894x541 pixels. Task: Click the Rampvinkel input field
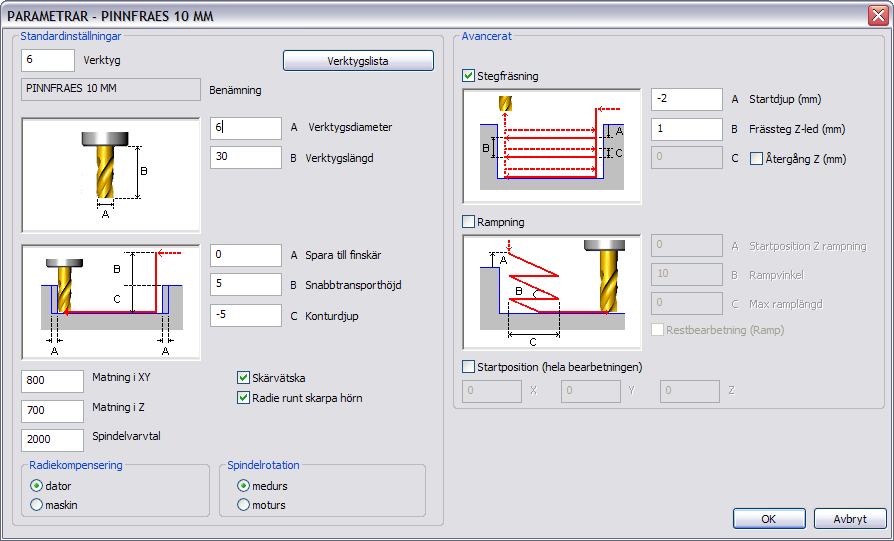(686, 274)
